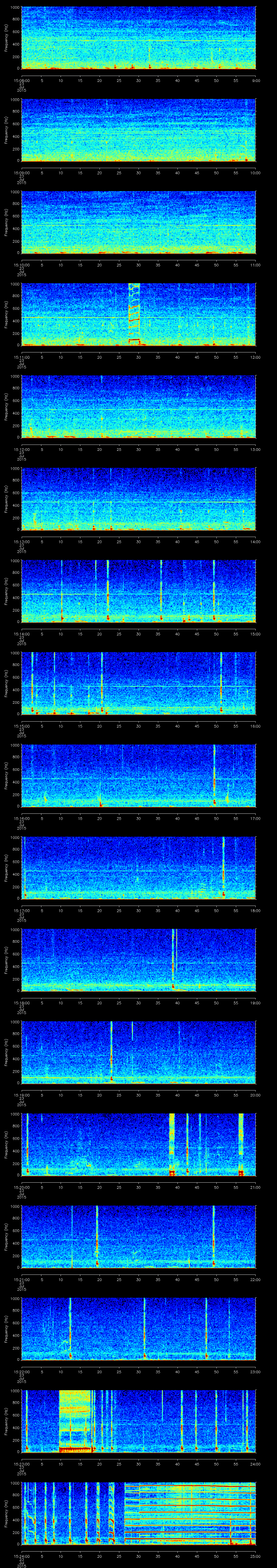Click Frequency (Hz) axis label of 15:24:00 panel
The image size is (277, 1568).
(6, 1514)
